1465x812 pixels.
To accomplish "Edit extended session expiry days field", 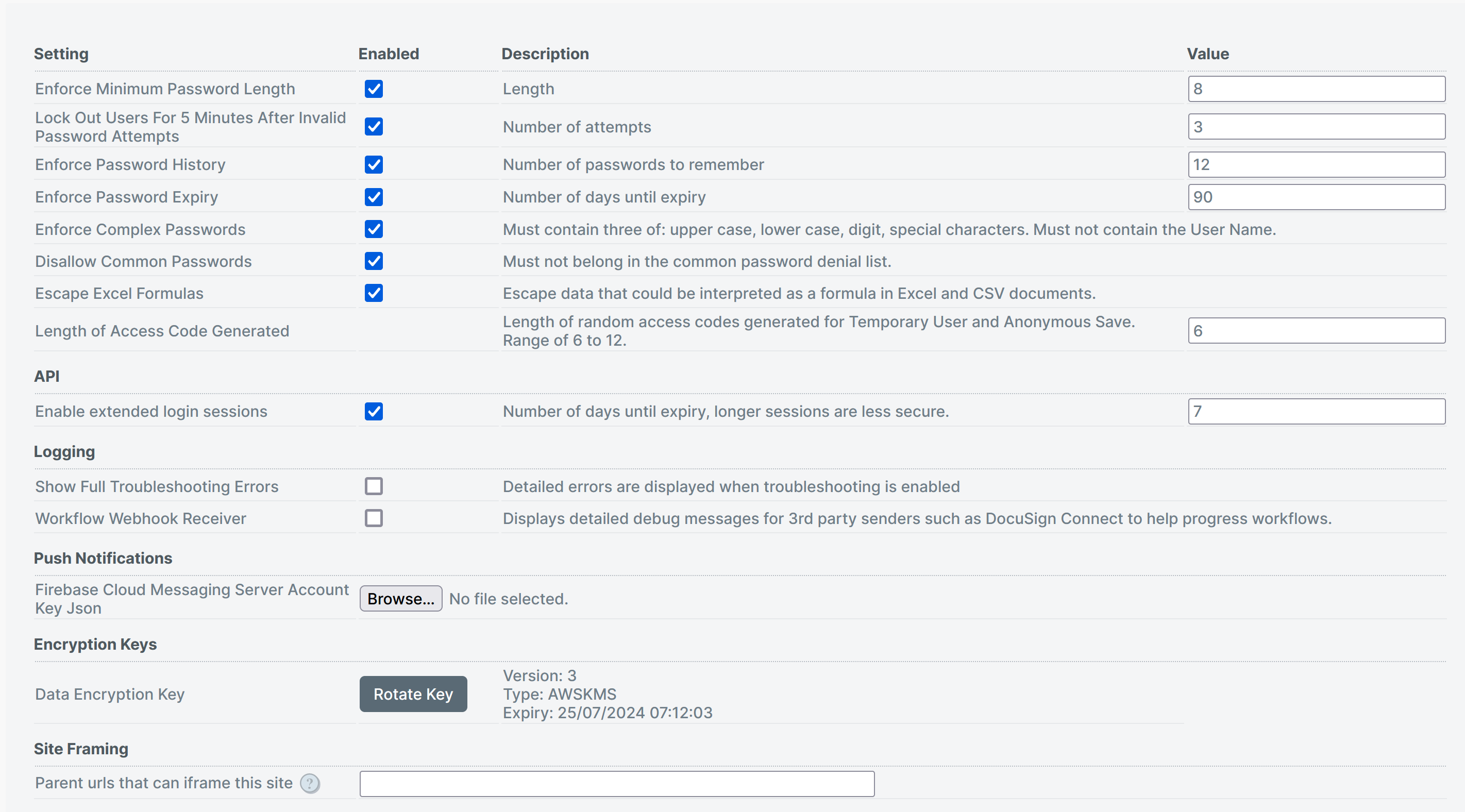I will 1316,411.
